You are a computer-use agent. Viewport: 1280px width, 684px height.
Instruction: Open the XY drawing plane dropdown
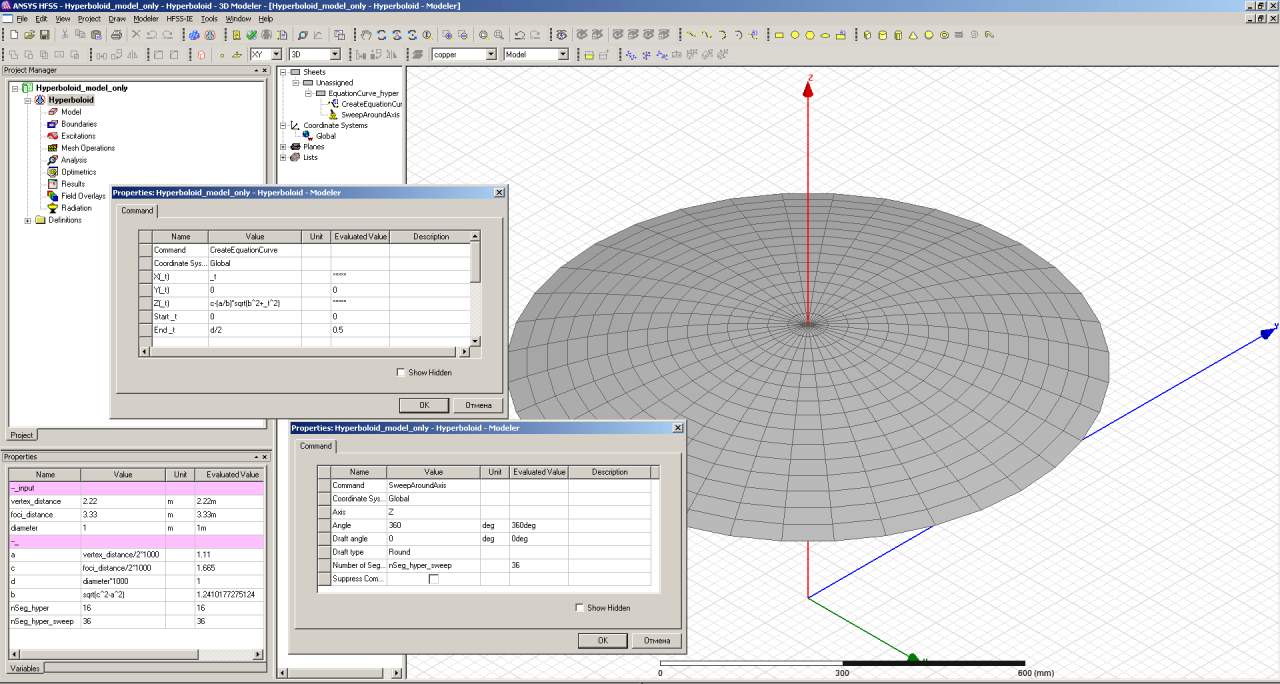tap(275, 55)
